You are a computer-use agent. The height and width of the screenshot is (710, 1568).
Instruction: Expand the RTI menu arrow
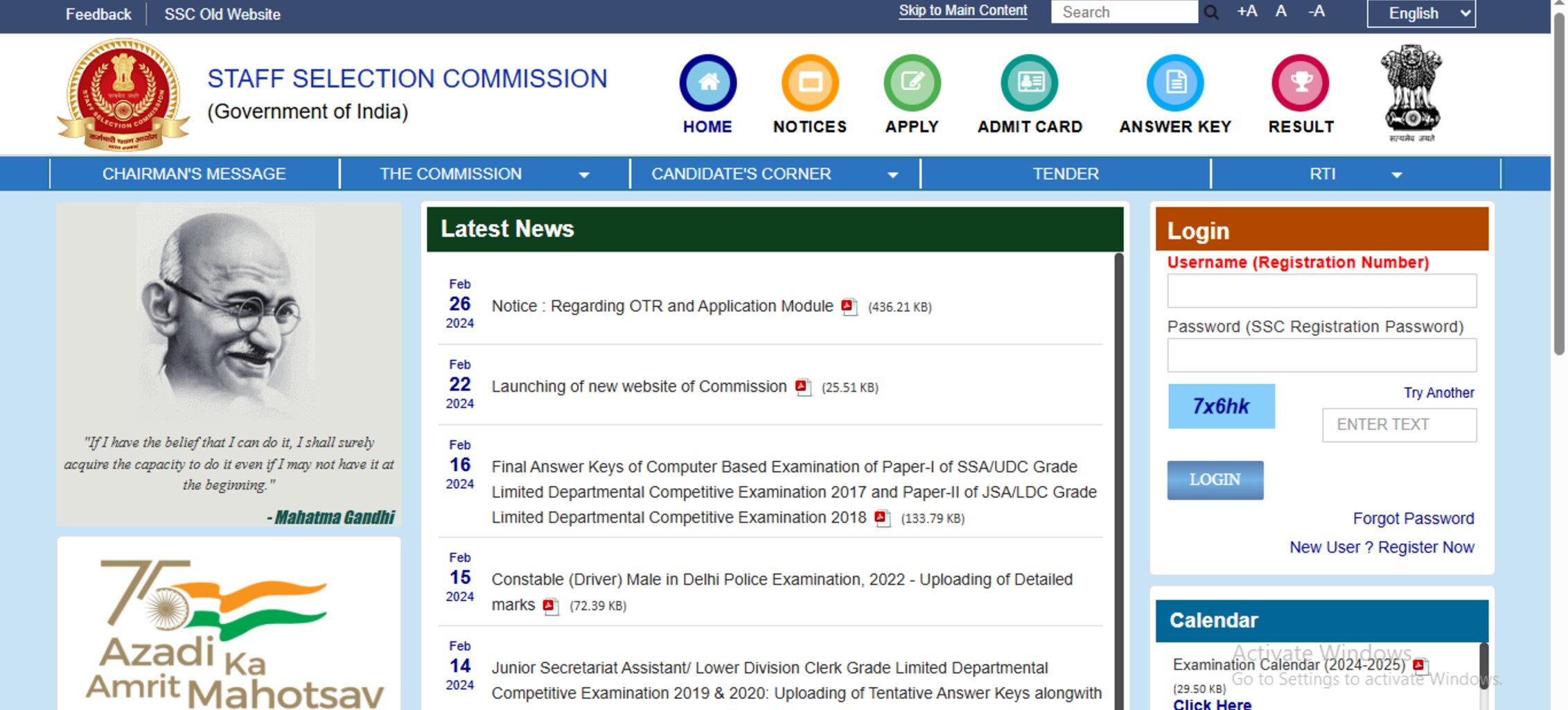(1397, 175)
